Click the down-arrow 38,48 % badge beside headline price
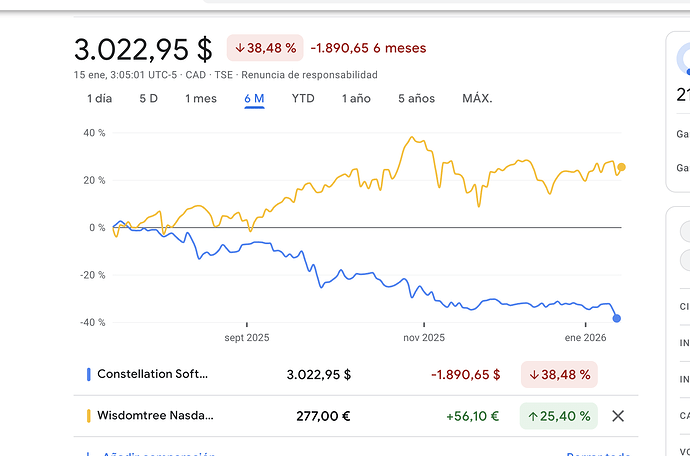This screenshot has height=456, width=690. pos(265,48)
